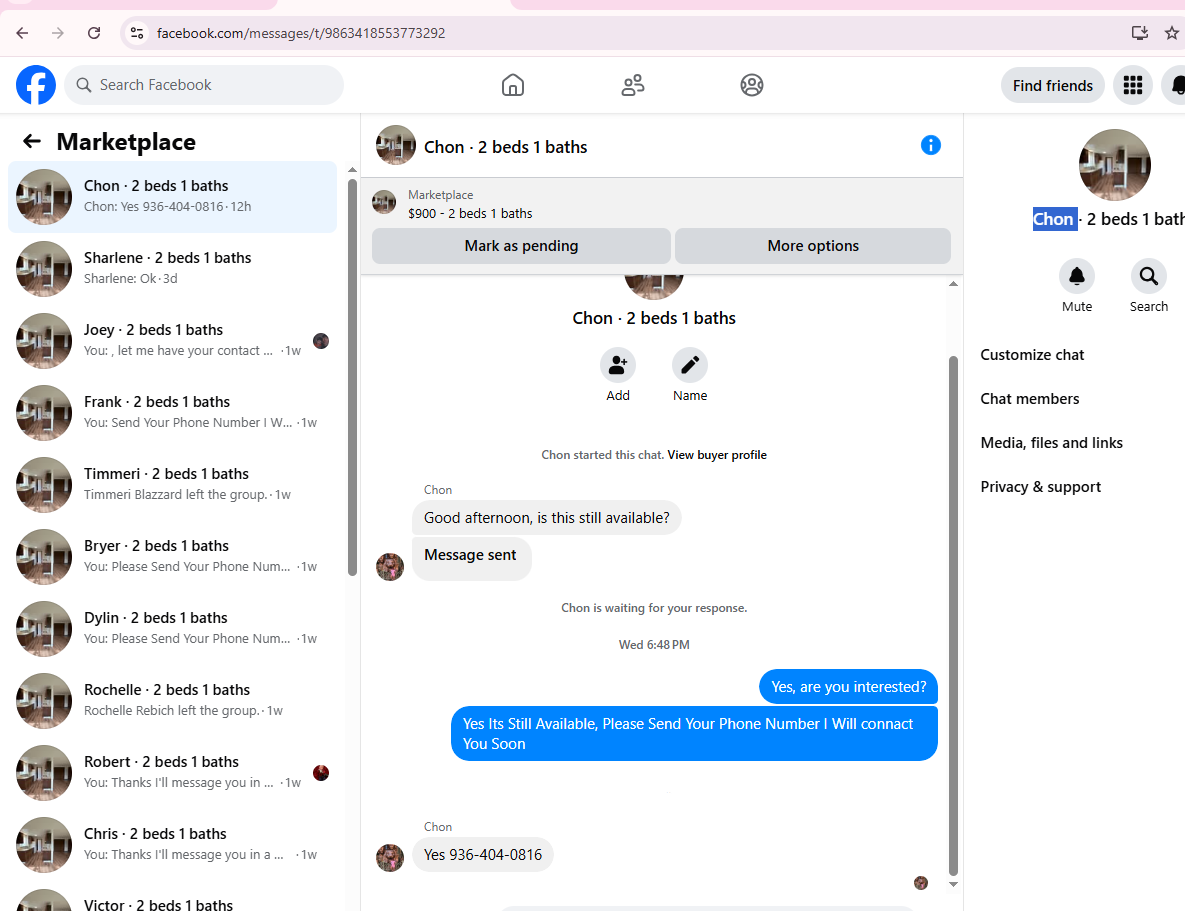Open Bryer conversation
1185x911 pixels.
172,556
